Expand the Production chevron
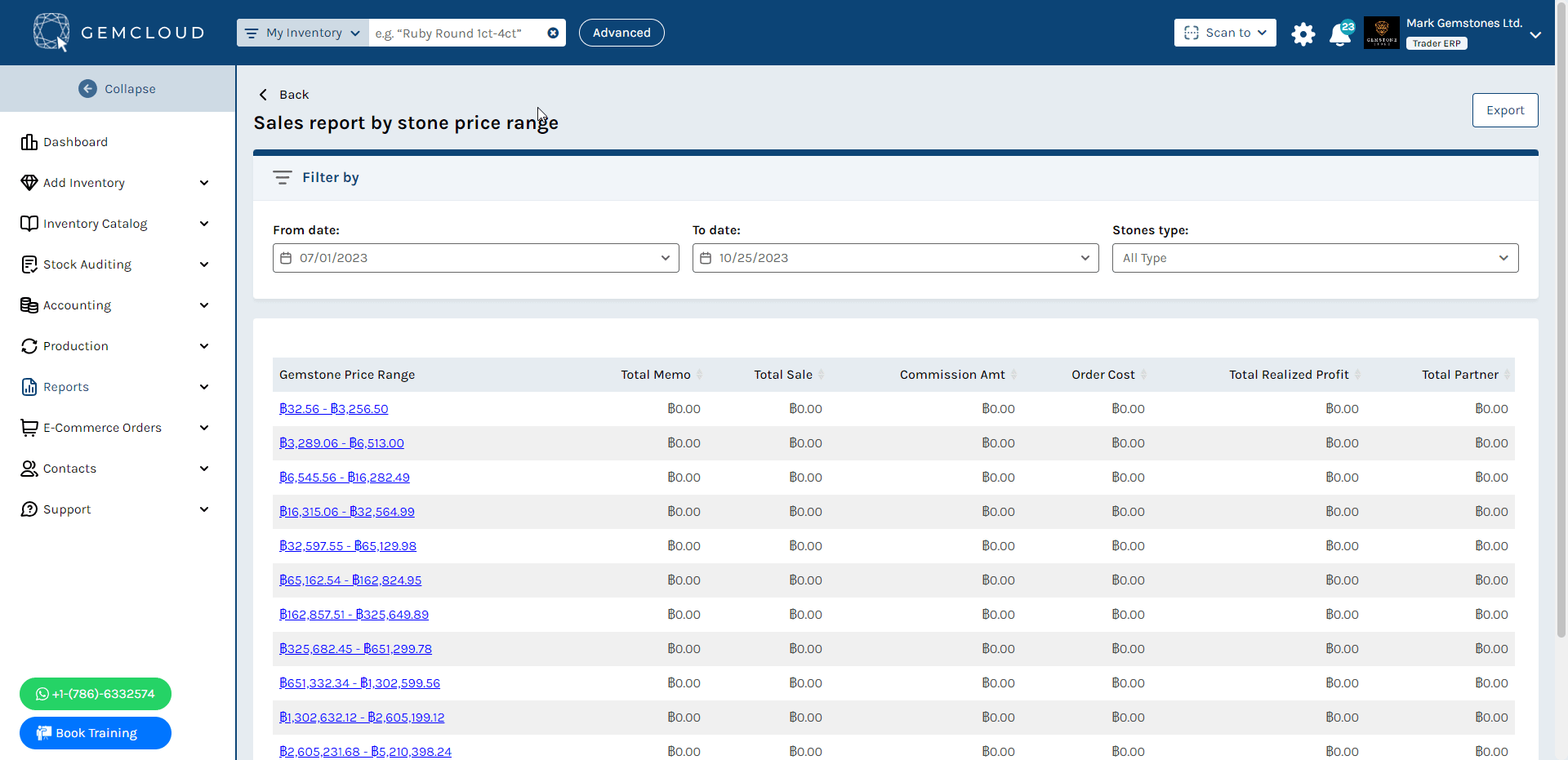 click(204, 346)
